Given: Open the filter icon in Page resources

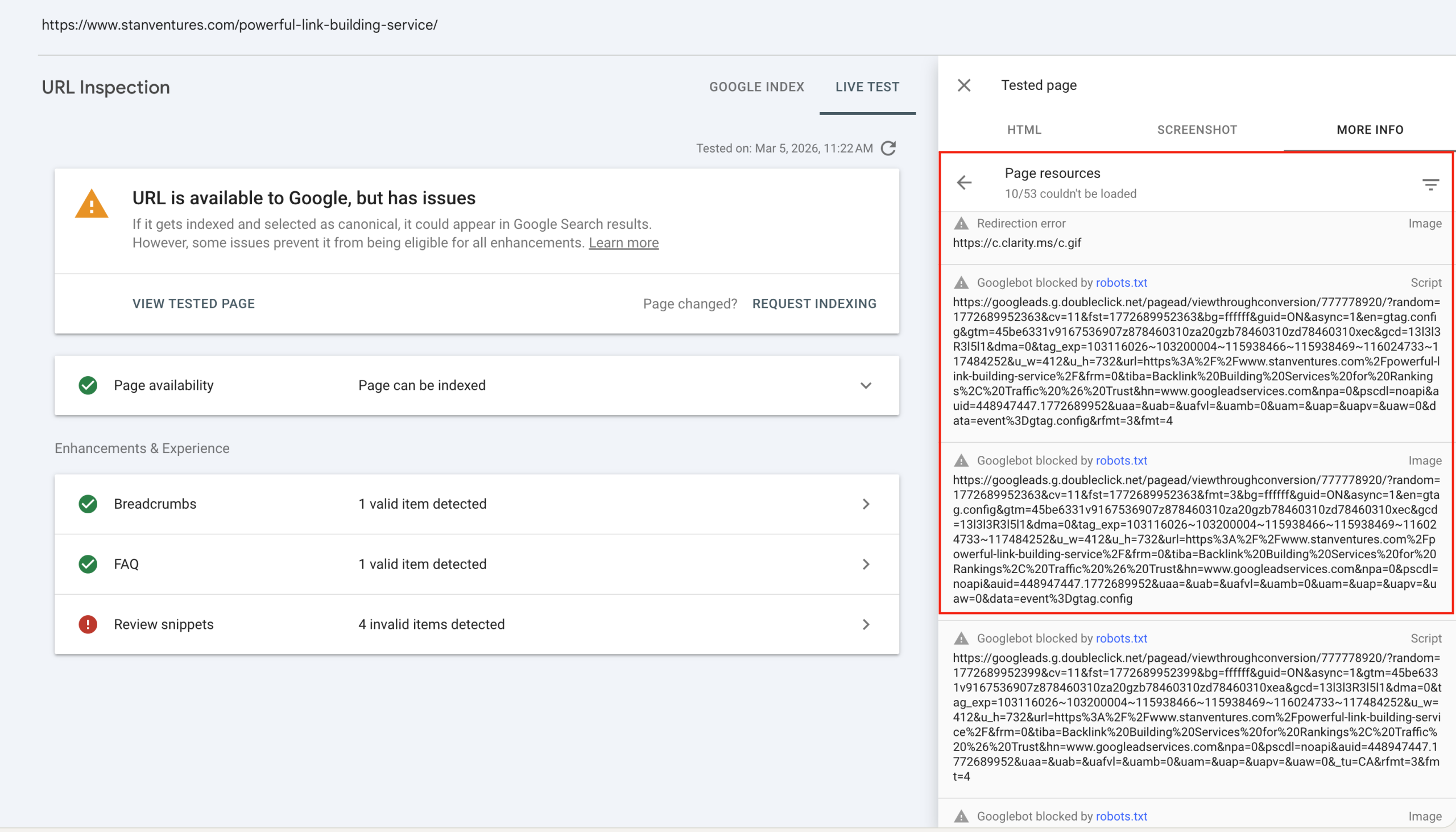Looking at the screenshot, I should (x=1430, y=184).
